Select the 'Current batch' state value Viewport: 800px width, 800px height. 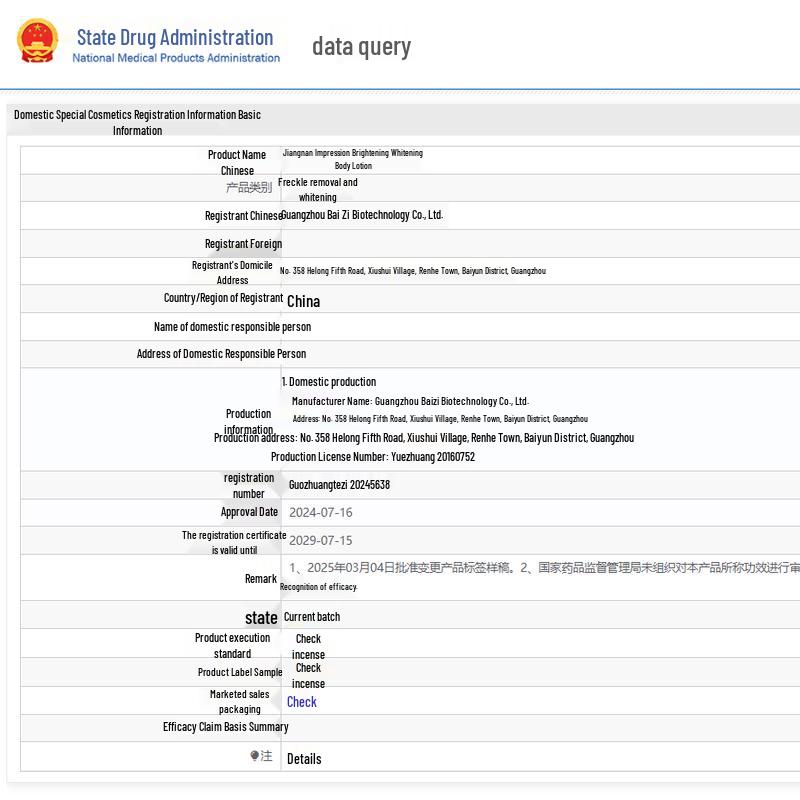pos(312,617)
